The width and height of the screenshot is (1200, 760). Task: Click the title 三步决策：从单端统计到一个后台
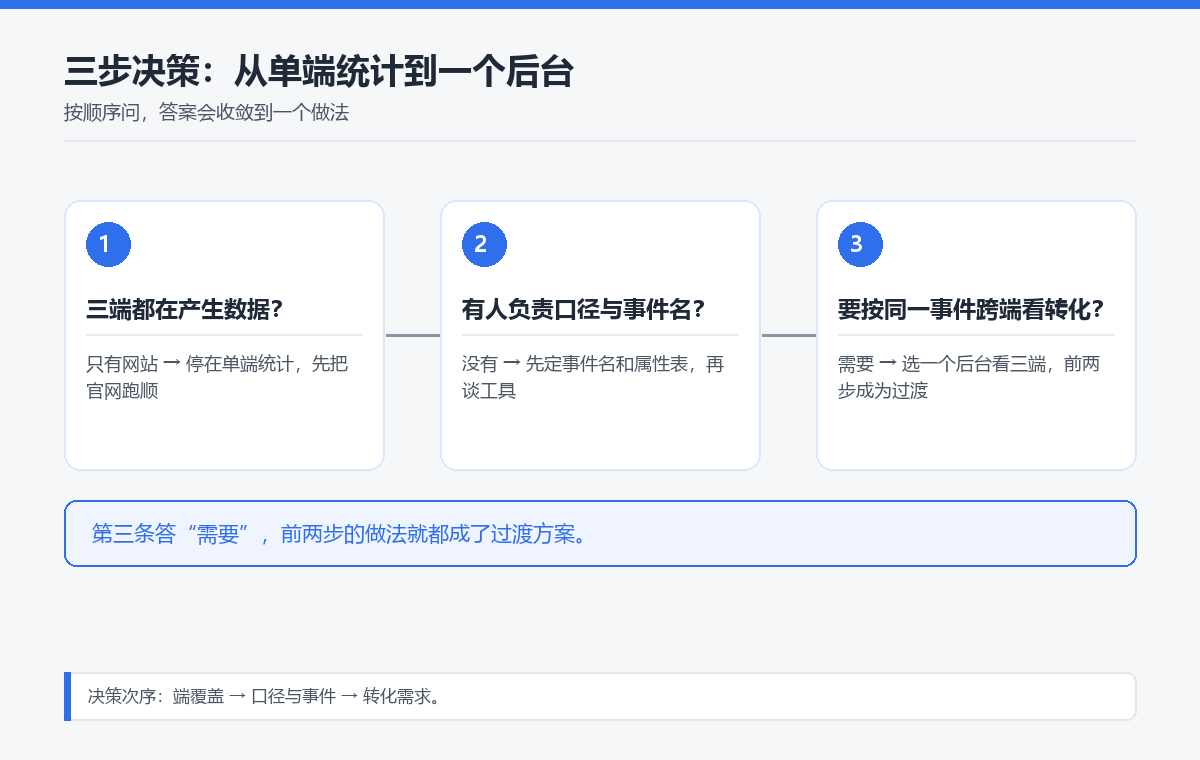pyautogui.click(x=319, y=73)
